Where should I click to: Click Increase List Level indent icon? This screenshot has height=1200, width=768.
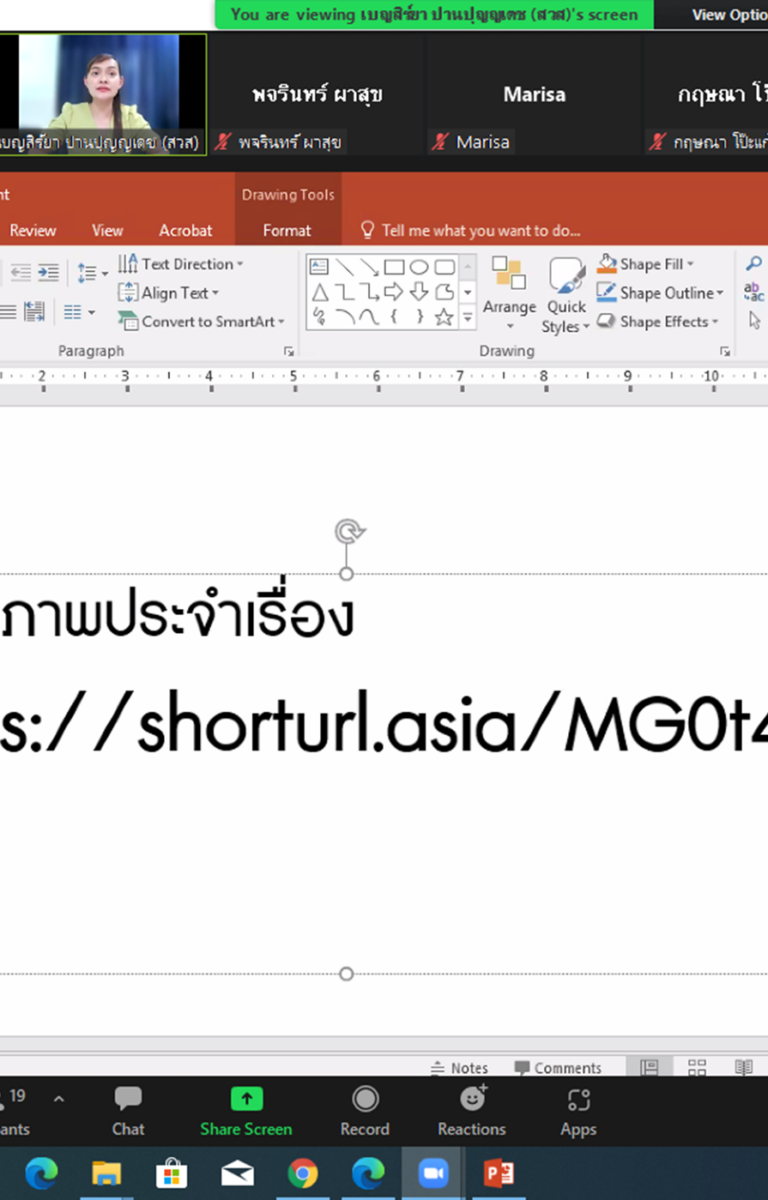click(x=48, y=273)
